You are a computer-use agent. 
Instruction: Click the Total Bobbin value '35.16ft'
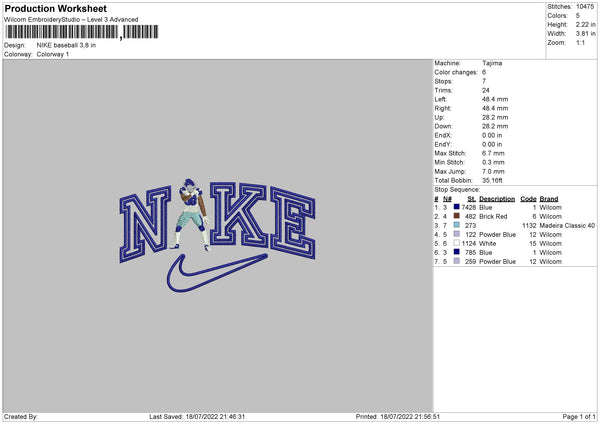pyautogui.click(x=492, y=180)
